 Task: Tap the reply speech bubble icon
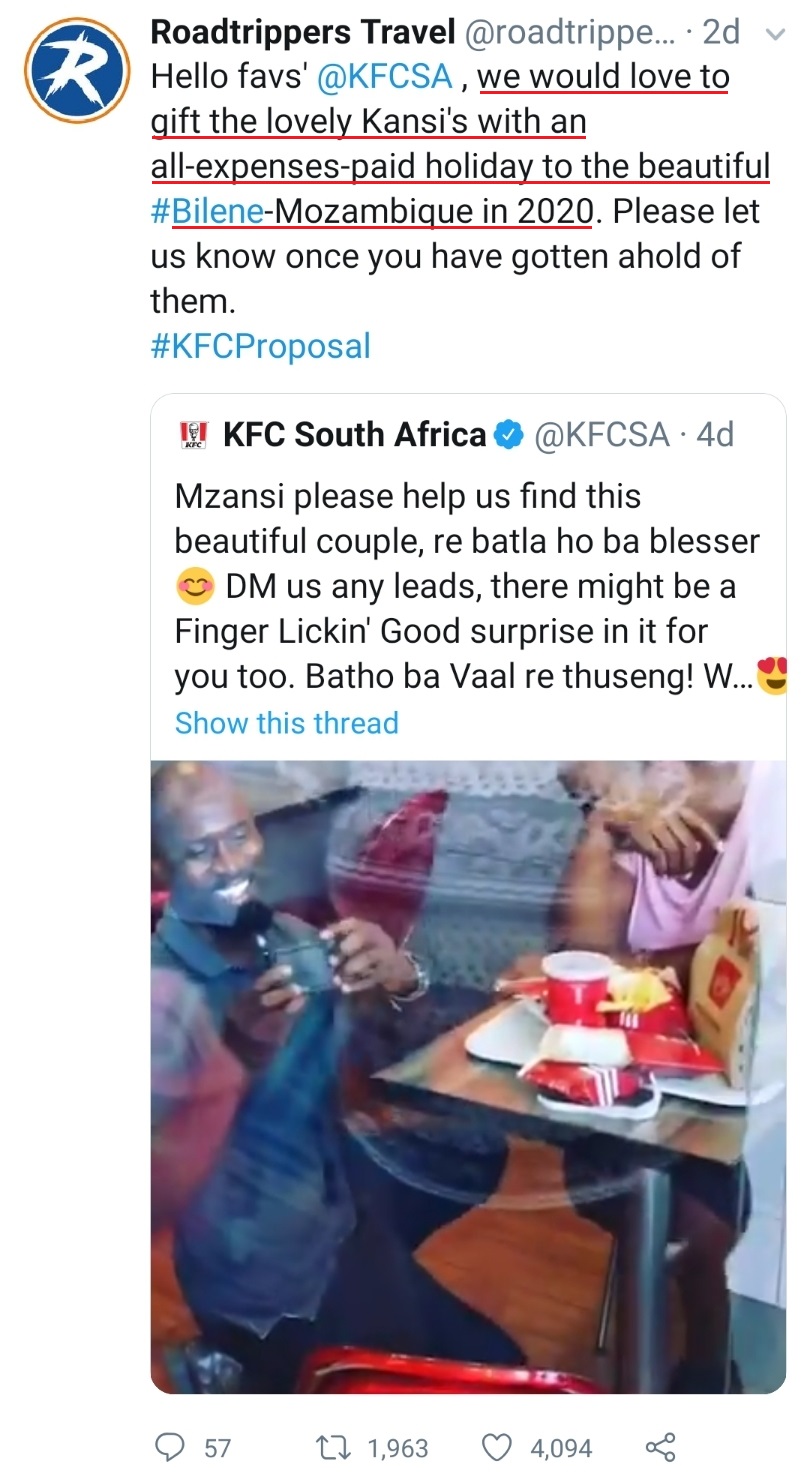tap(170, 1446)
